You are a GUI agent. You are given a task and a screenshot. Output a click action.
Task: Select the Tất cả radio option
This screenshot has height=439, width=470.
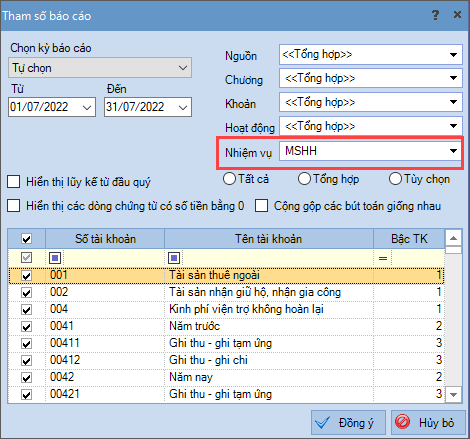[229, 179]
